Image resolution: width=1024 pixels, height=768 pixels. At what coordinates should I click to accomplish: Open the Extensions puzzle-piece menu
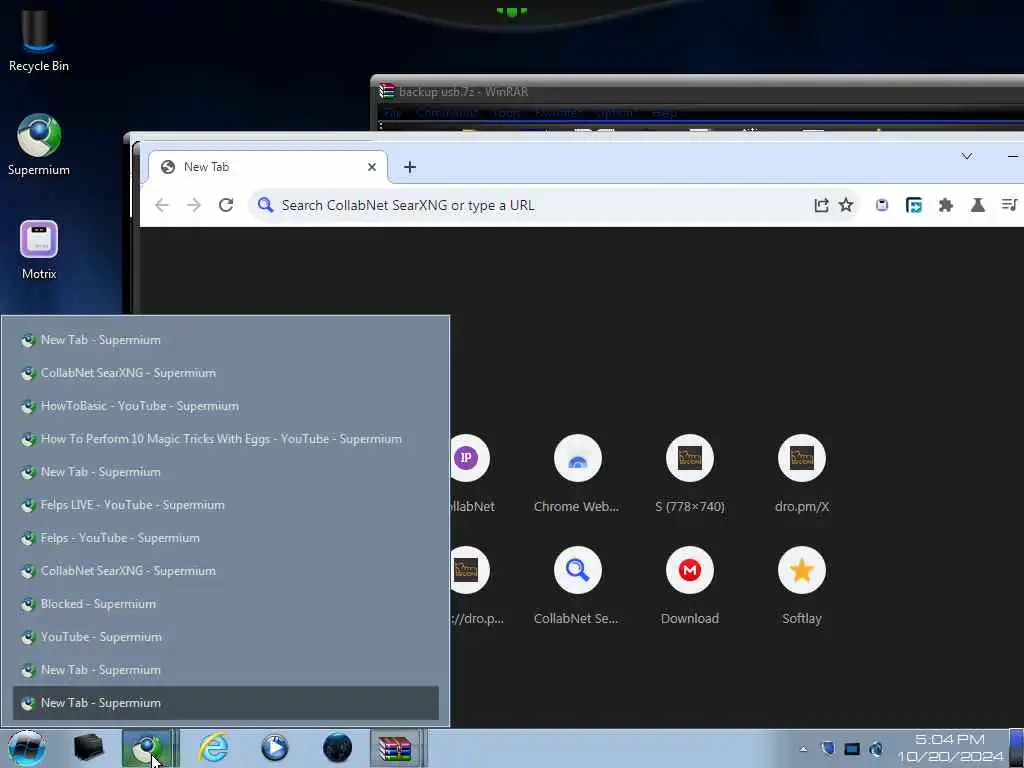[x=946, y=205]
